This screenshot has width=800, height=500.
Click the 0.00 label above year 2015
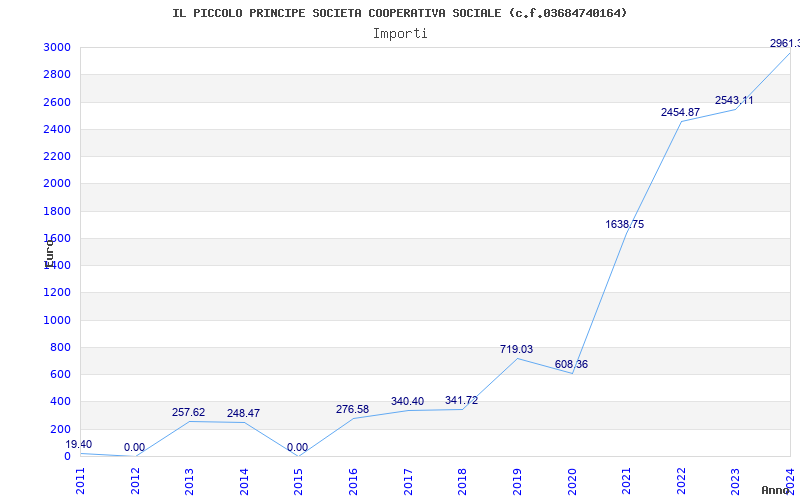click(x=297, y=447)
